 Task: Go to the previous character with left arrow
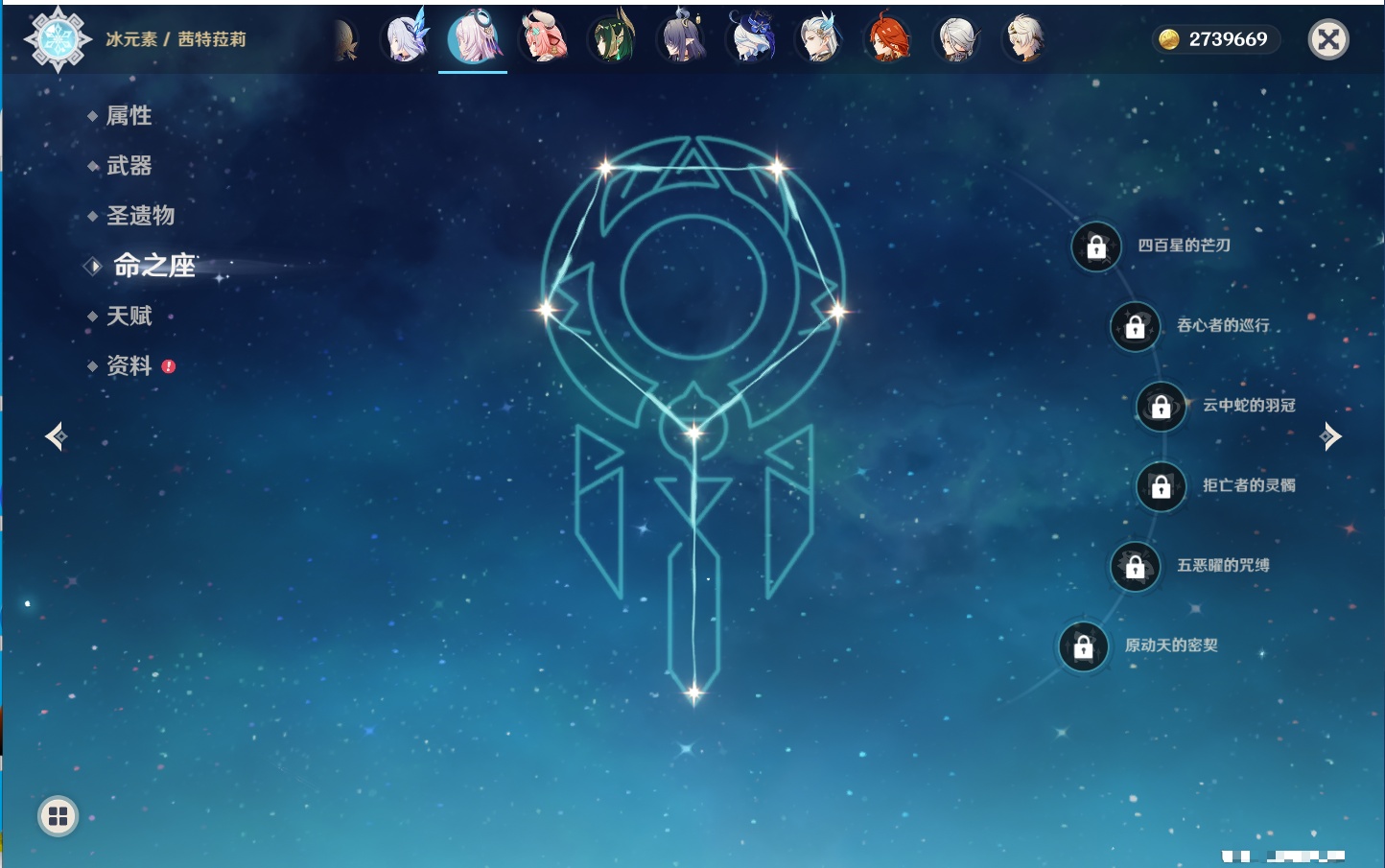pos(57,436)
